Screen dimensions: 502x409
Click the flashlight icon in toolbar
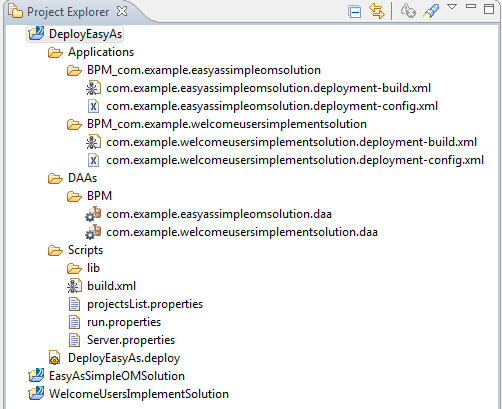[x=431, y=11]
